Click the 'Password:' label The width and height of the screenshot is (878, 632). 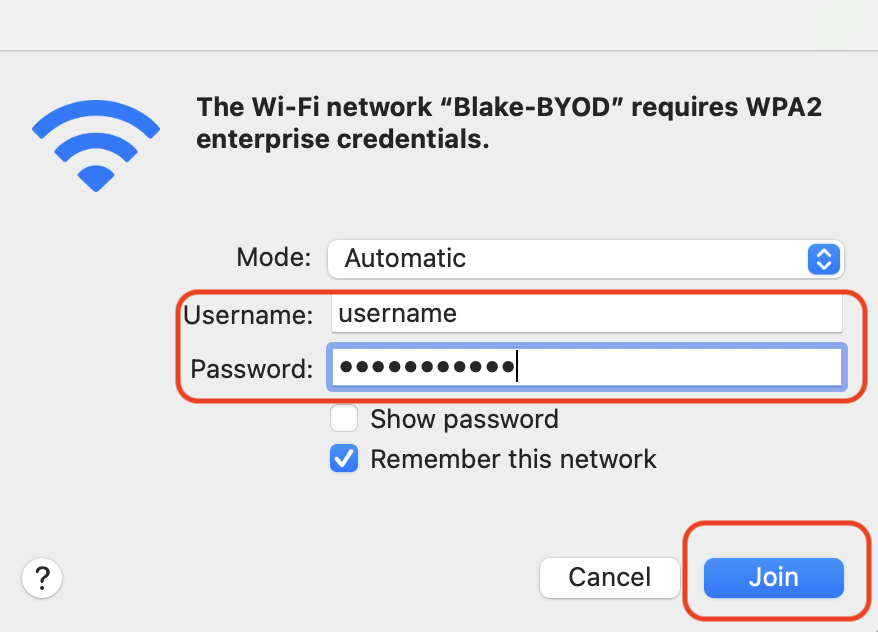(x=251, y=369)
